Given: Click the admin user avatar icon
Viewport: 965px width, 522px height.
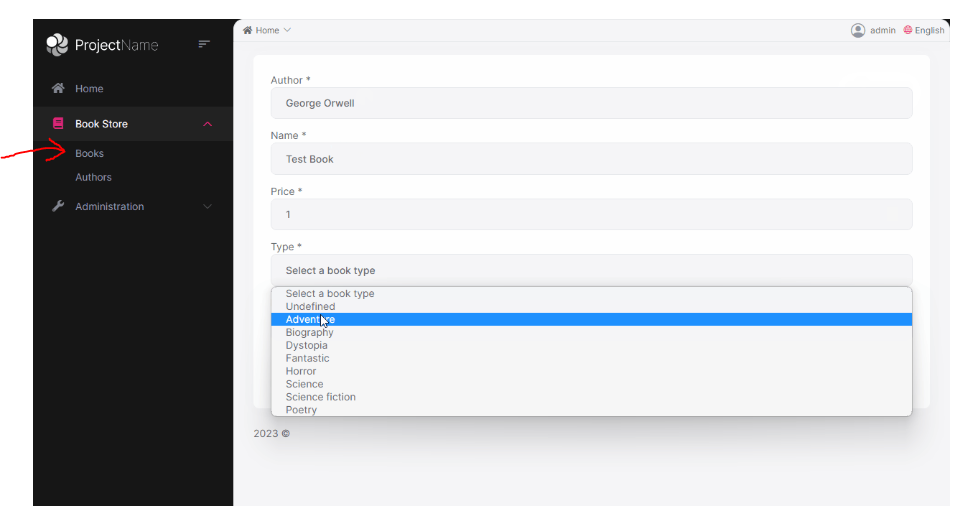Looking at the screenshot, I should [x=858, y=30].
